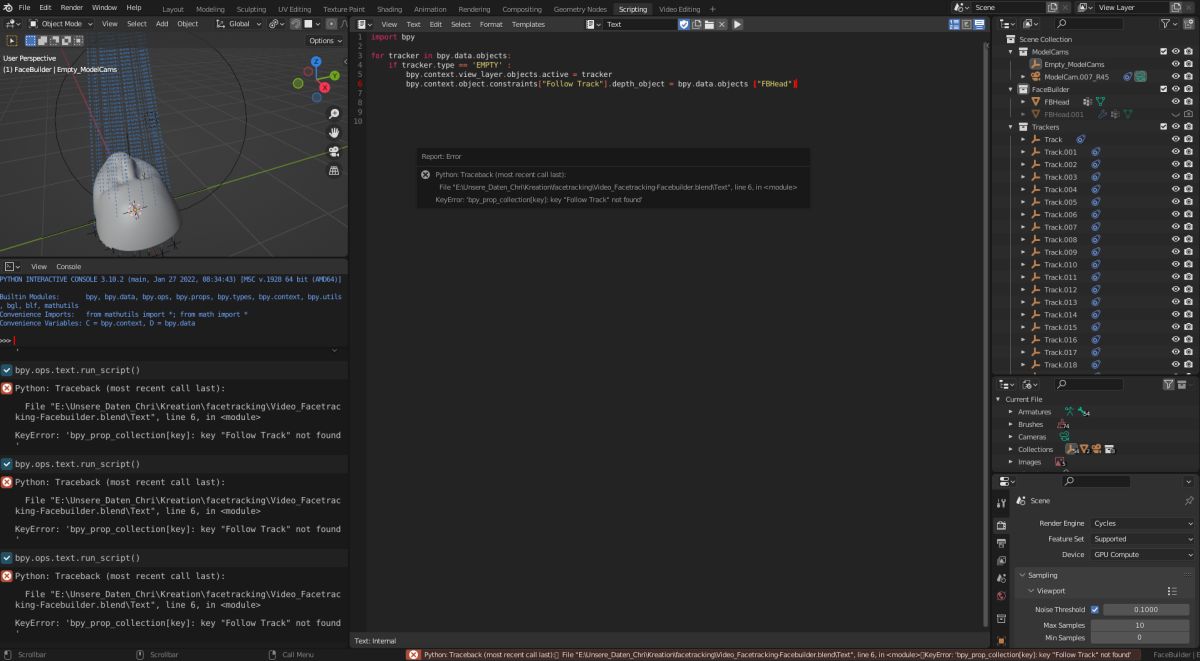
Task: Click Noise Threshold 0.1000 value slider
Action: point(1148,609)
